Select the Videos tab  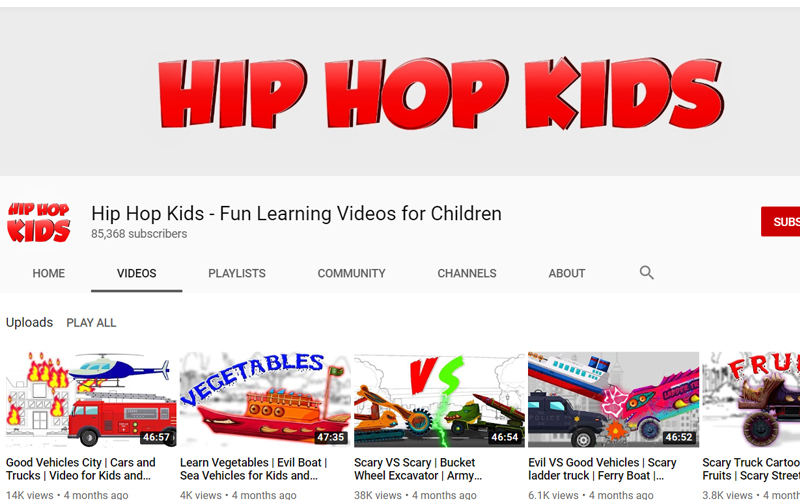[x=136, y=273]
